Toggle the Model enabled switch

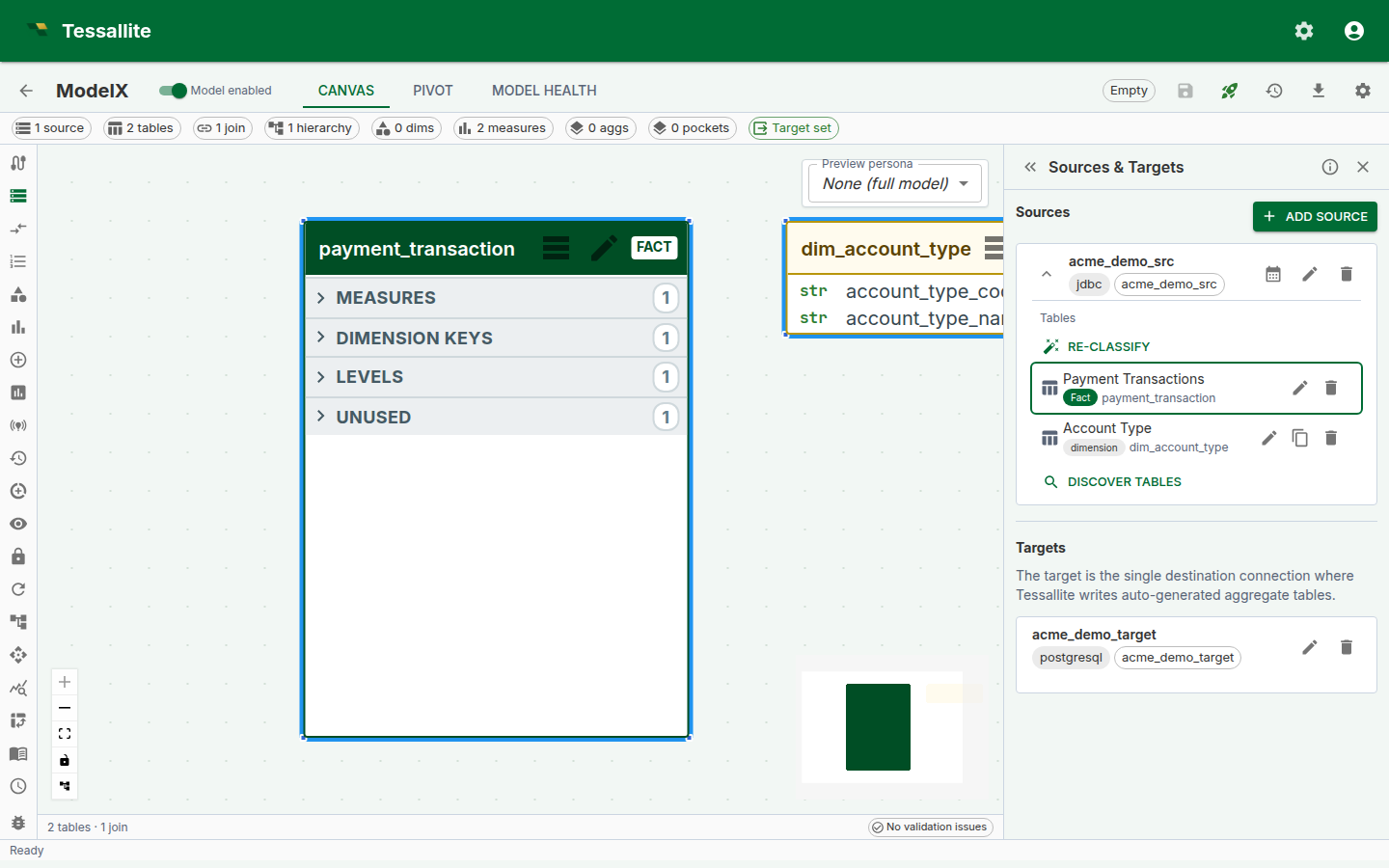click(173, 91)
